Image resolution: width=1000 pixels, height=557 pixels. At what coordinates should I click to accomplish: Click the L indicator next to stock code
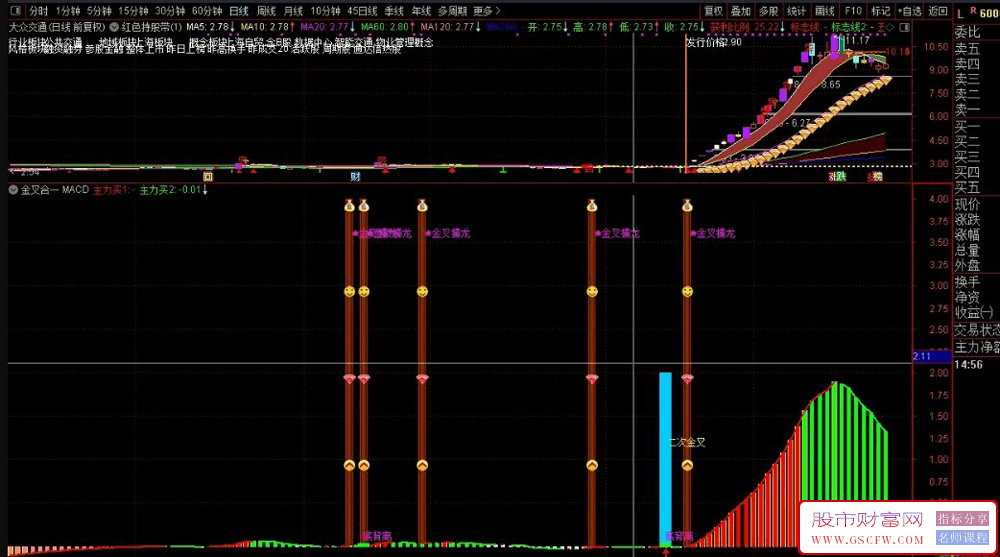point(960,13)
